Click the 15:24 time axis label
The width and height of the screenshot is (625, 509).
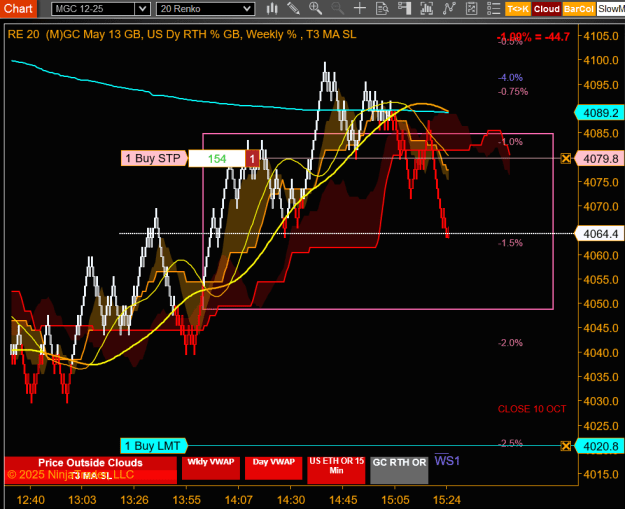pos(446,500)
